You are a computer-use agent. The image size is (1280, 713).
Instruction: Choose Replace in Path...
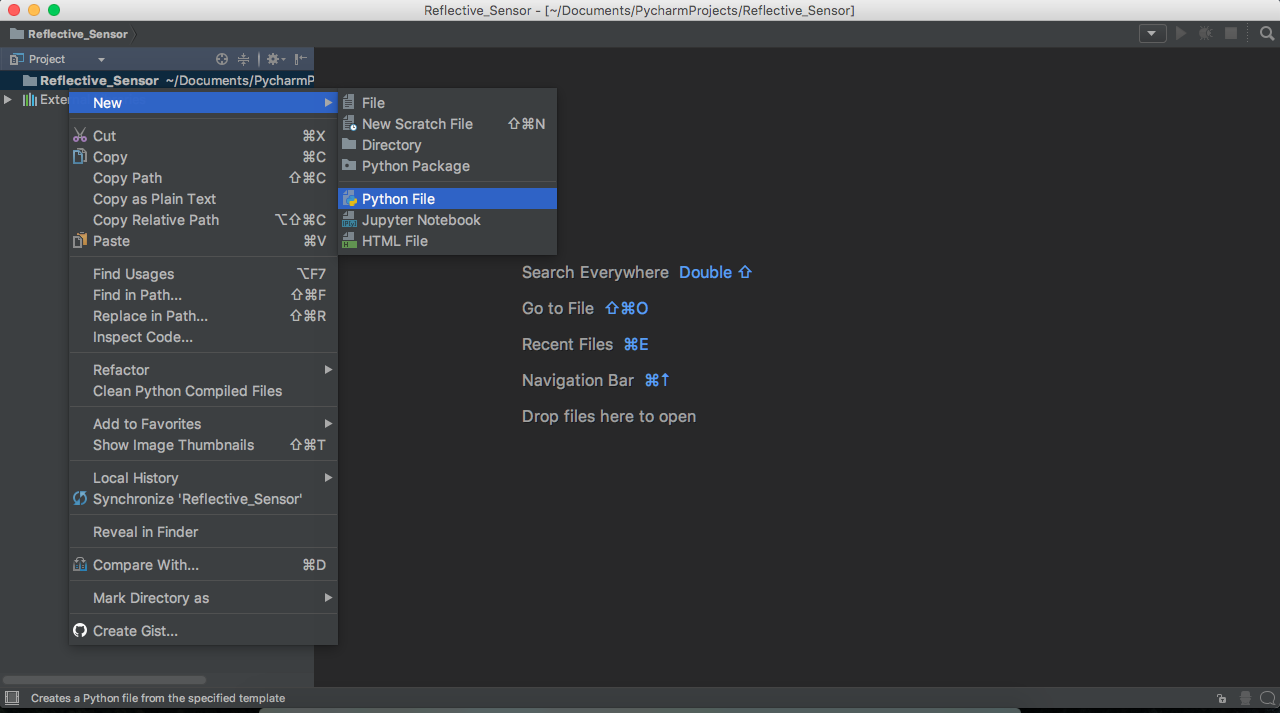pos(203,316)
